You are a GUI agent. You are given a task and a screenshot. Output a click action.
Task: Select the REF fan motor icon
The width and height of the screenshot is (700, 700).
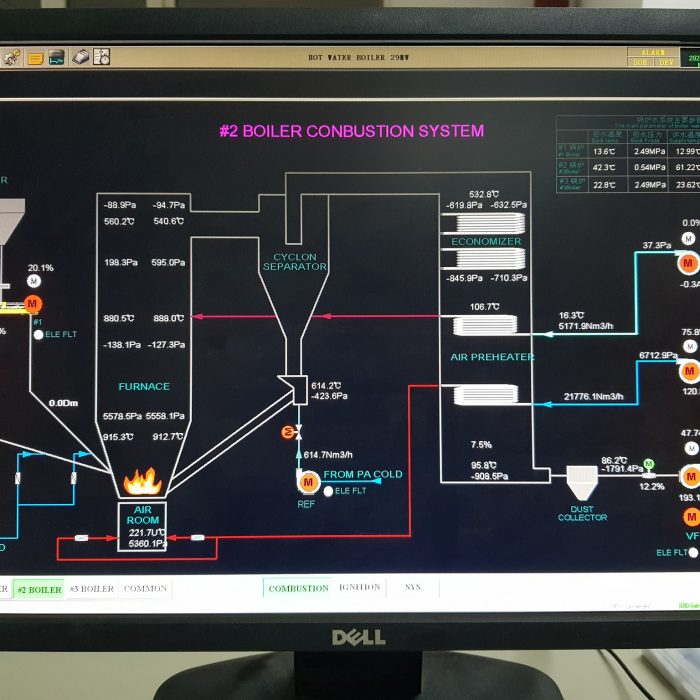pos(306,483)
